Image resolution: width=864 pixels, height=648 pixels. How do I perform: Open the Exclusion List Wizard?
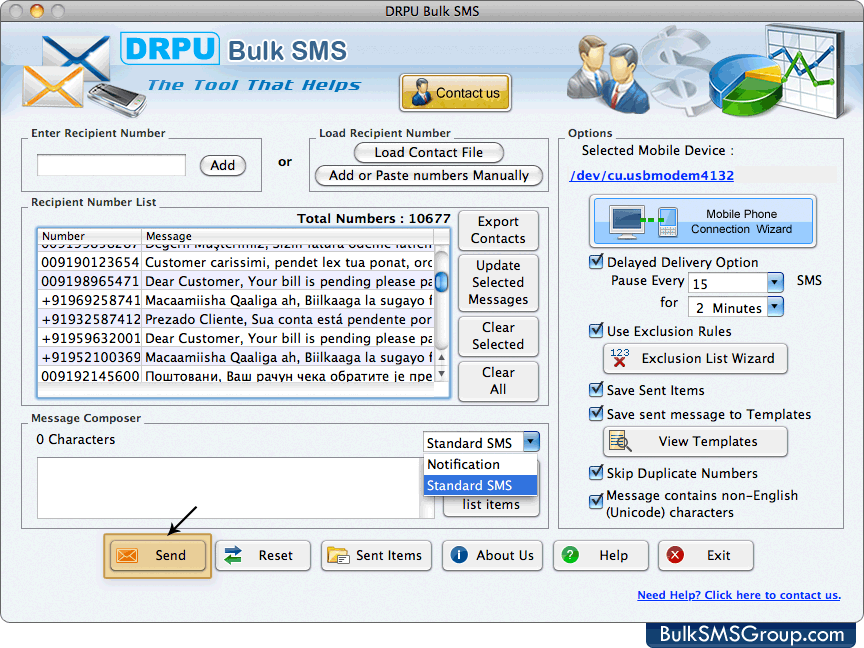coord(694,359)
